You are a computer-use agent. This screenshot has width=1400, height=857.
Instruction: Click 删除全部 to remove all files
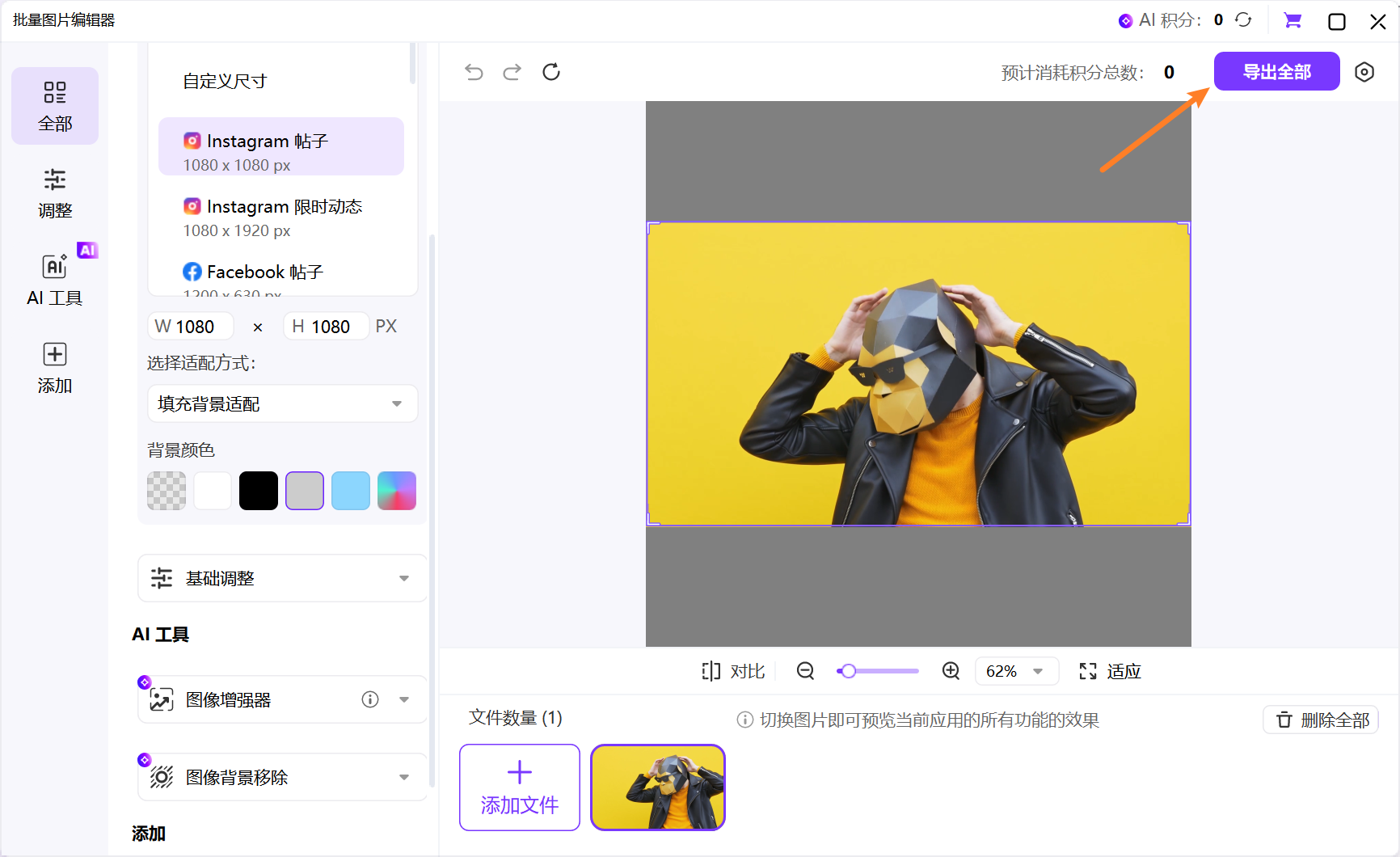pyautogui.click(x=1321, y=720)
